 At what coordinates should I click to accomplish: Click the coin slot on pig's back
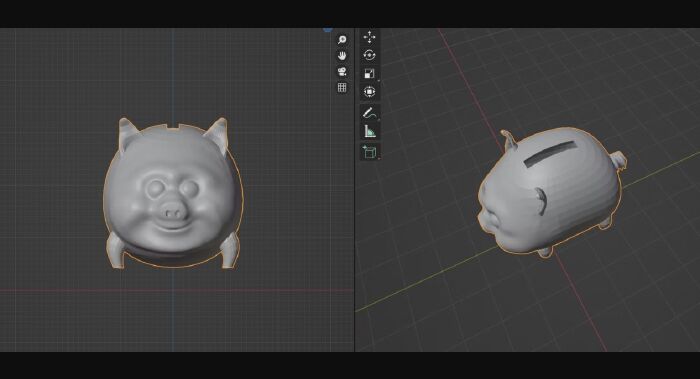click(550, 154)
